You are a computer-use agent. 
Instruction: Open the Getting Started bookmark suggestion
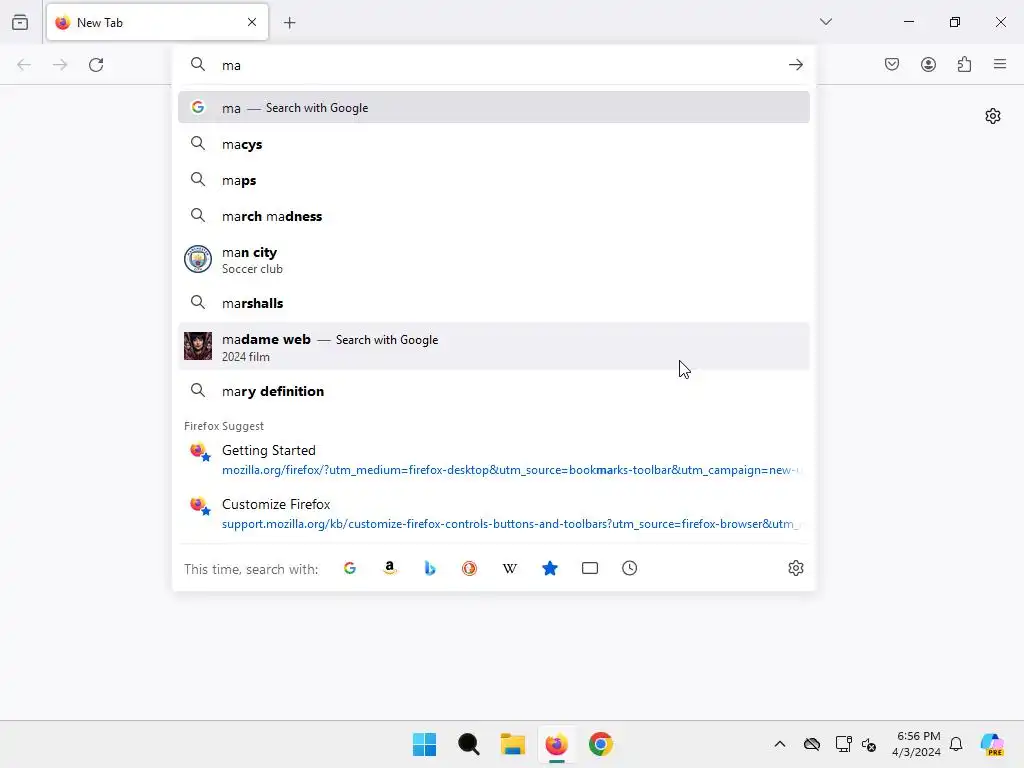pos(494,460)
